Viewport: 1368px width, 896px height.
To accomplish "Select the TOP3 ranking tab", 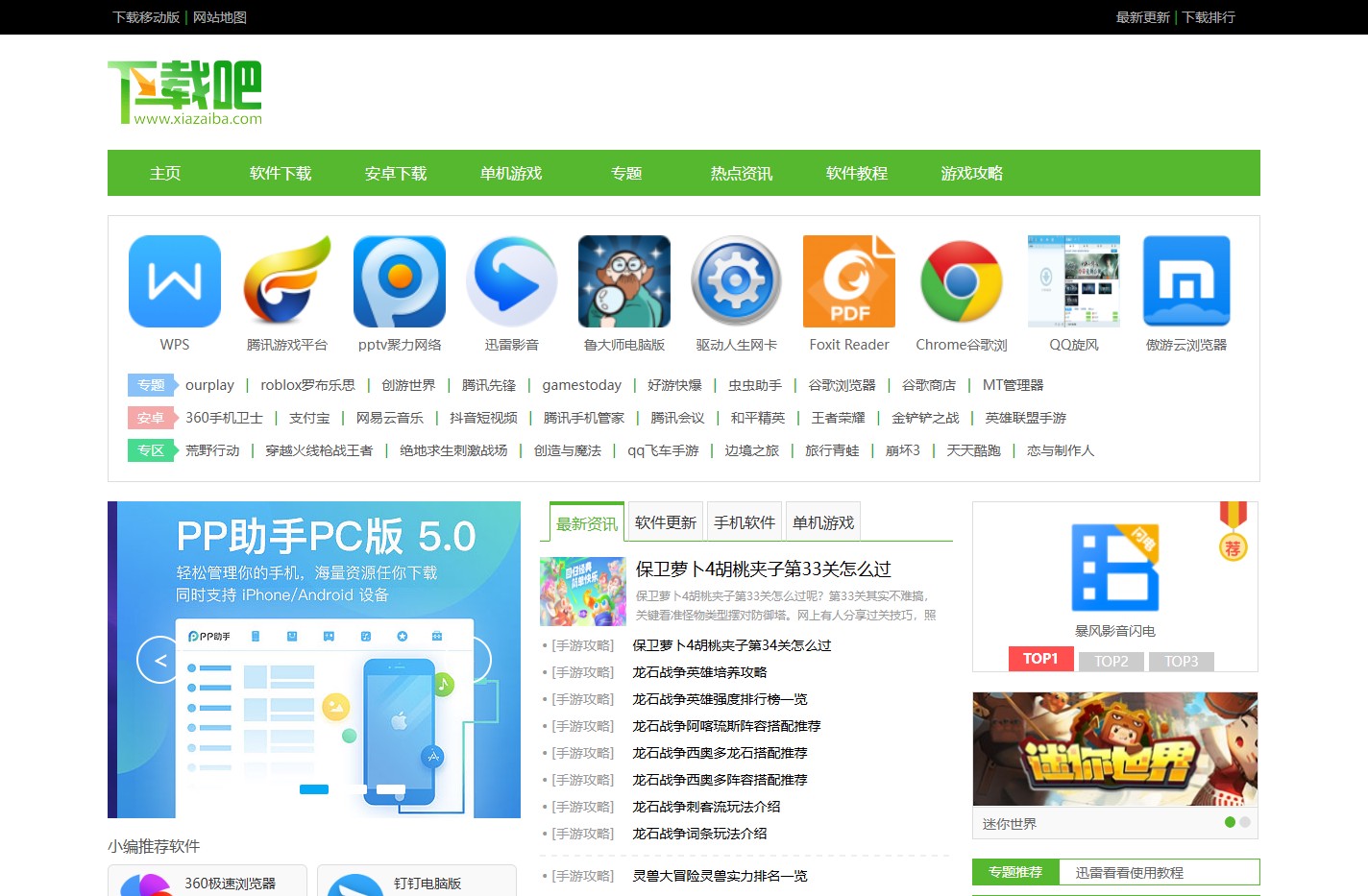I will point(1182,662).
